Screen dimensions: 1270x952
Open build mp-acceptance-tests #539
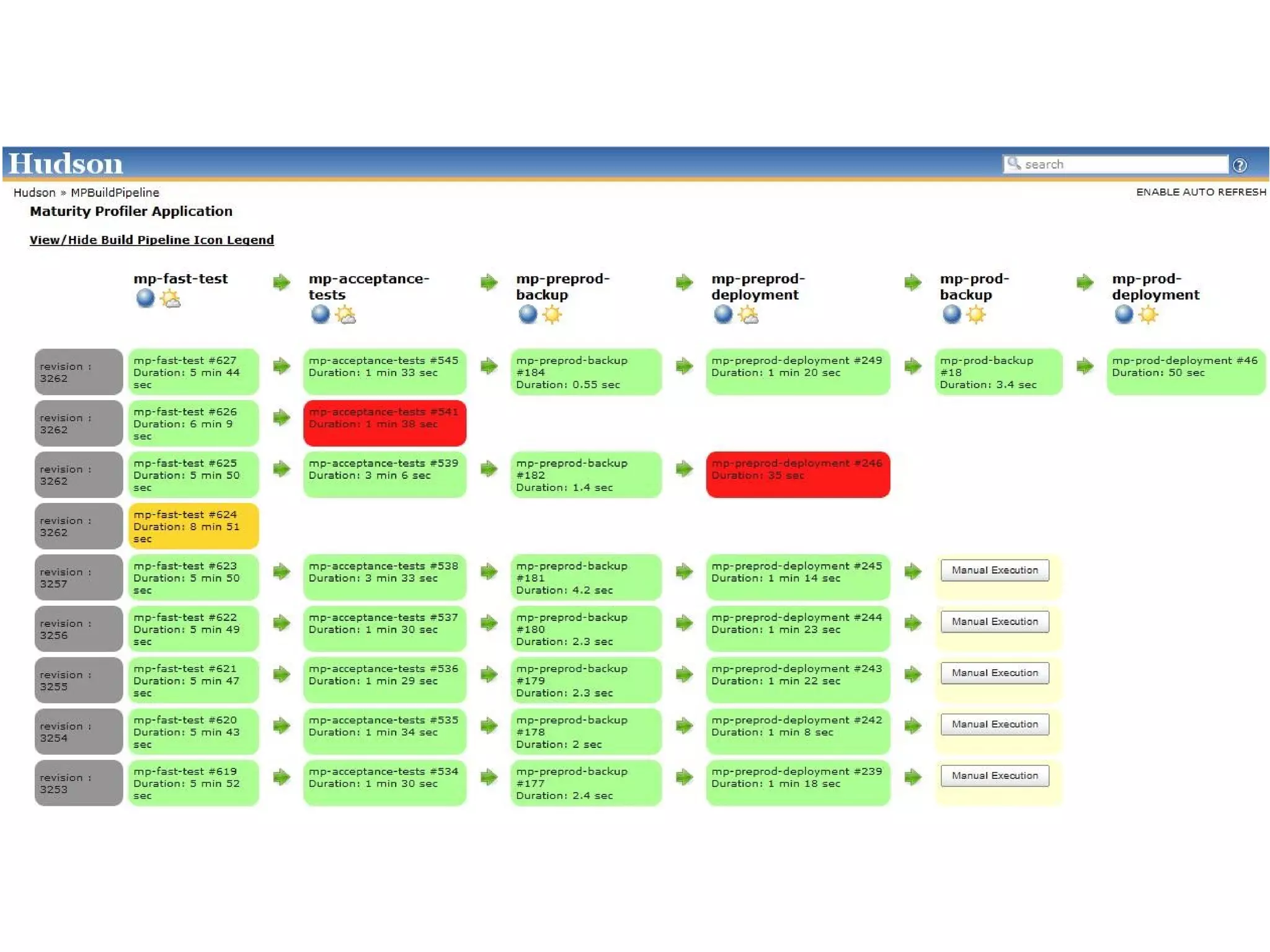384,474
